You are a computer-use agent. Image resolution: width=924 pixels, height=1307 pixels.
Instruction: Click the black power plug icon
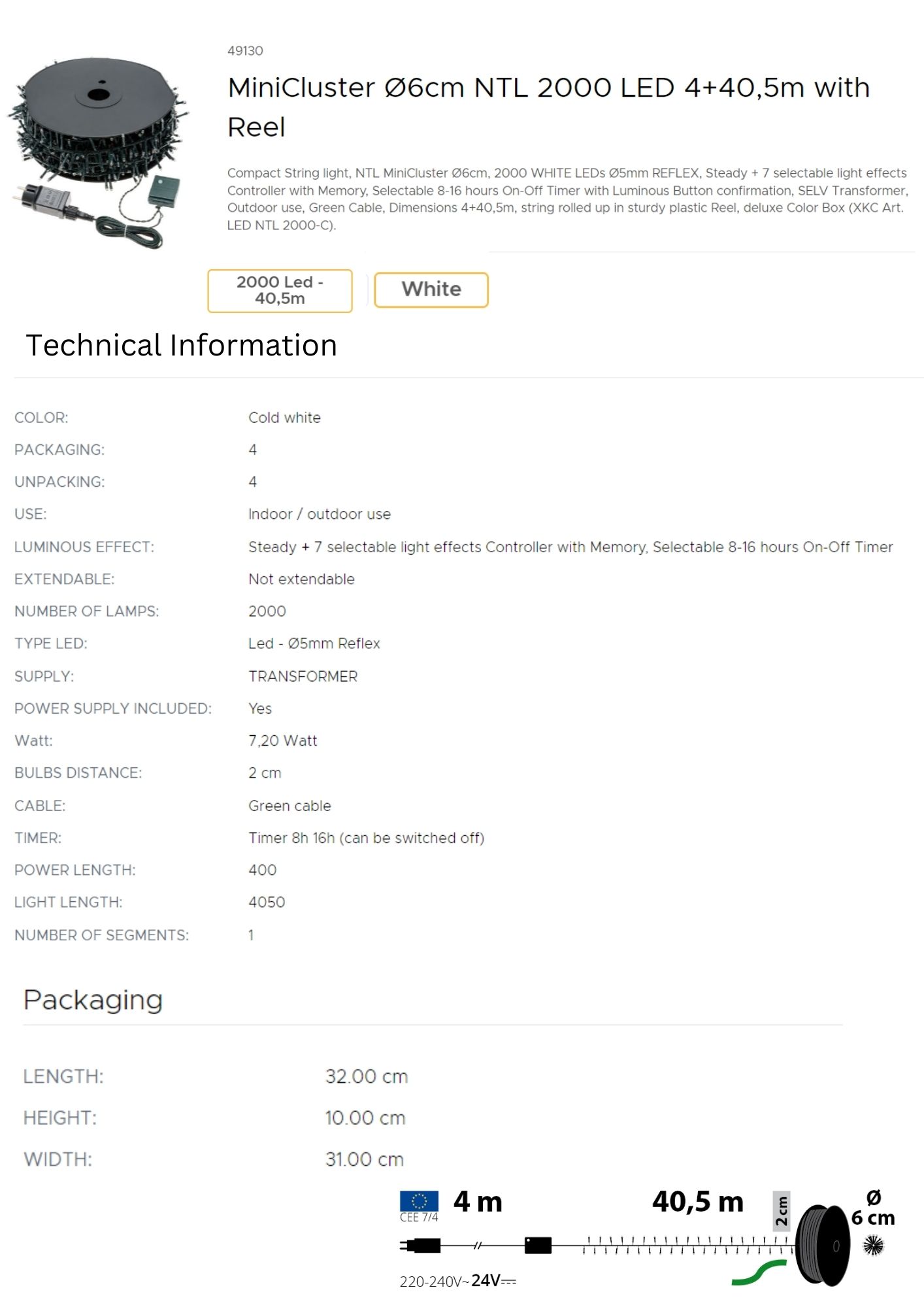421,1246
